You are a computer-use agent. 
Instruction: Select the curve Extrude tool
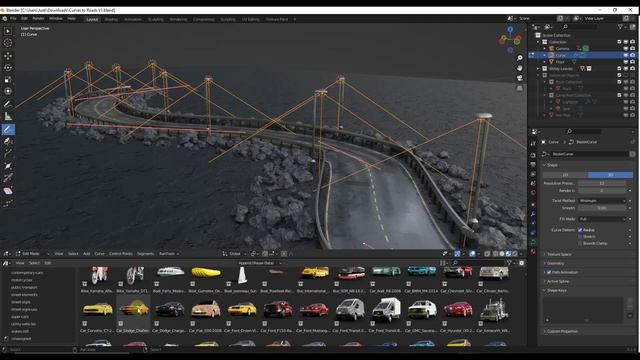point(8,153)
